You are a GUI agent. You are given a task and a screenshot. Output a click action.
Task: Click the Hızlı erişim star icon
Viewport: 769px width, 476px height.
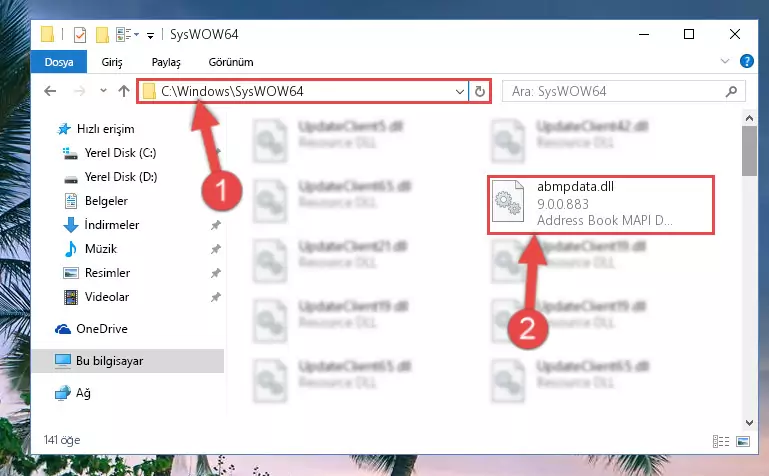64,129
